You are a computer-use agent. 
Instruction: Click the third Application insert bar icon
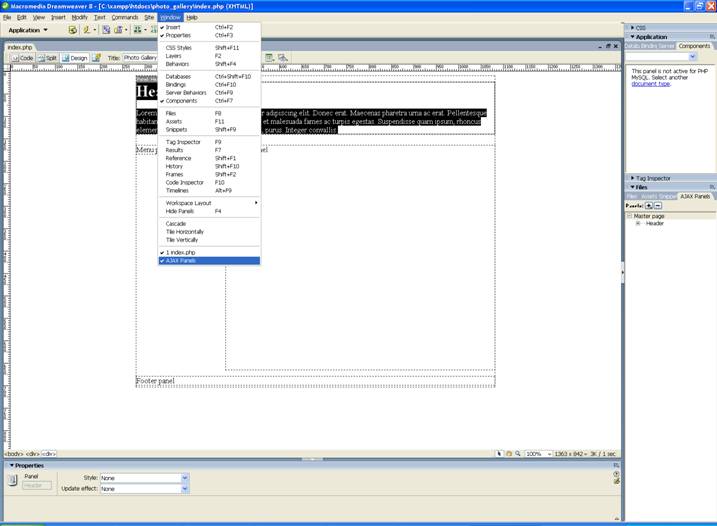106,30
